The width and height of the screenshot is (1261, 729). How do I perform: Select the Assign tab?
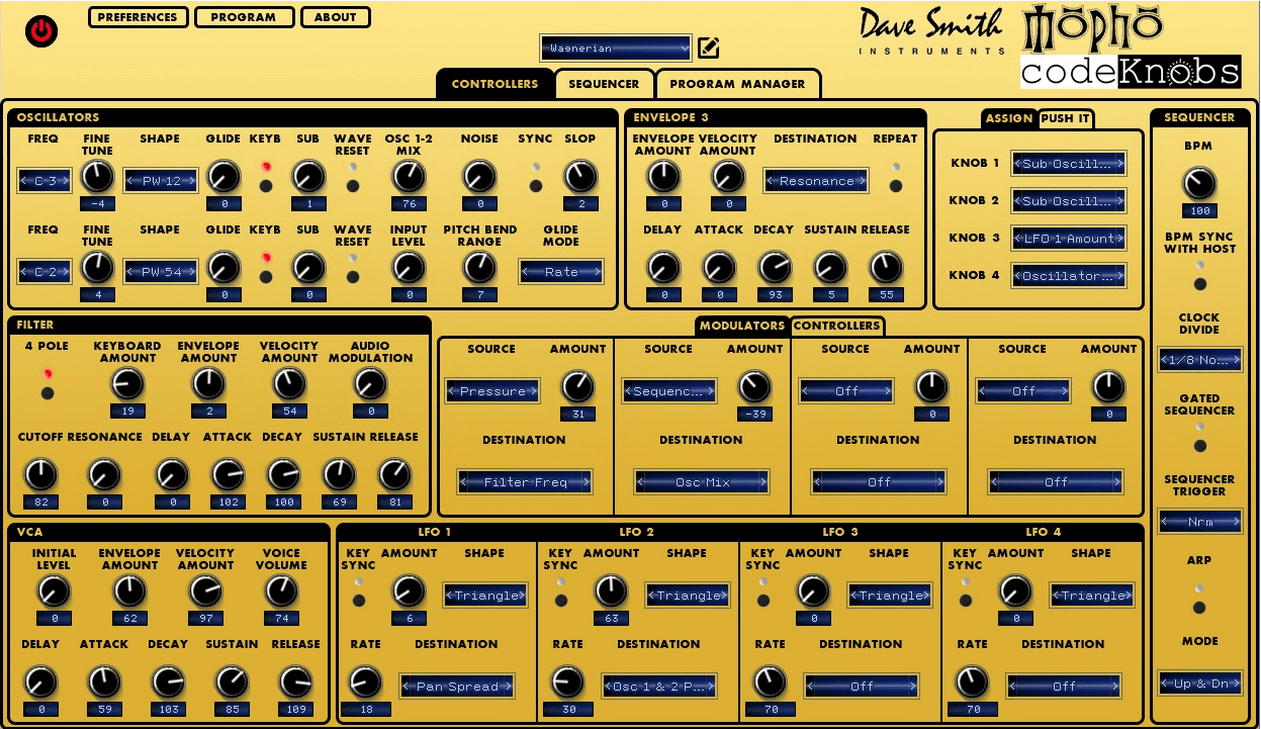1009,118
